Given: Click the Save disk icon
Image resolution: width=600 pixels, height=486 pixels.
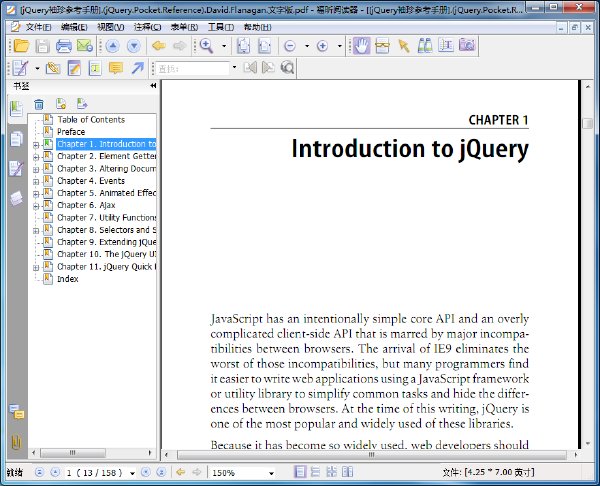Looking at the screenshot, I should (42, 46).
